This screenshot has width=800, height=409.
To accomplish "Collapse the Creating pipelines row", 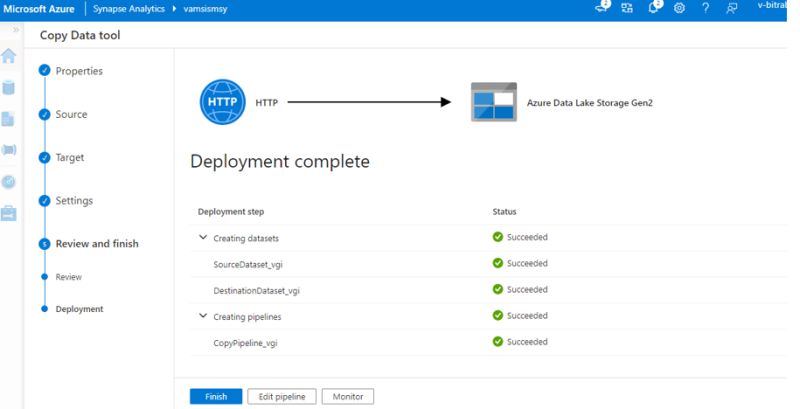I will [203, 316].
